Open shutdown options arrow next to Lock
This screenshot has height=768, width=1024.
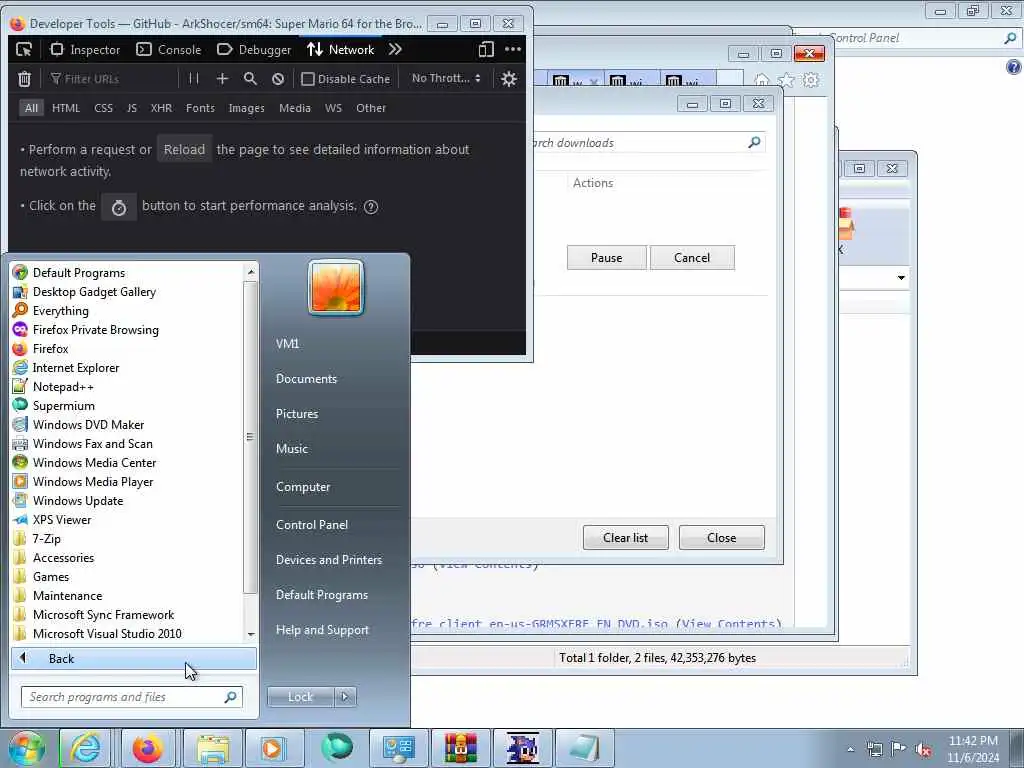(345, 697)
